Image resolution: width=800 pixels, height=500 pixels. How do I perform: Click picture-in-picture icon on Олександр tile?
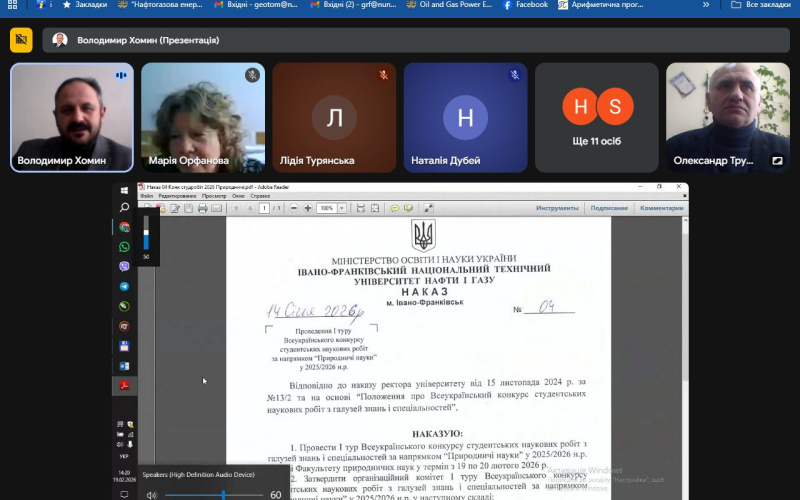pos(777,160)
